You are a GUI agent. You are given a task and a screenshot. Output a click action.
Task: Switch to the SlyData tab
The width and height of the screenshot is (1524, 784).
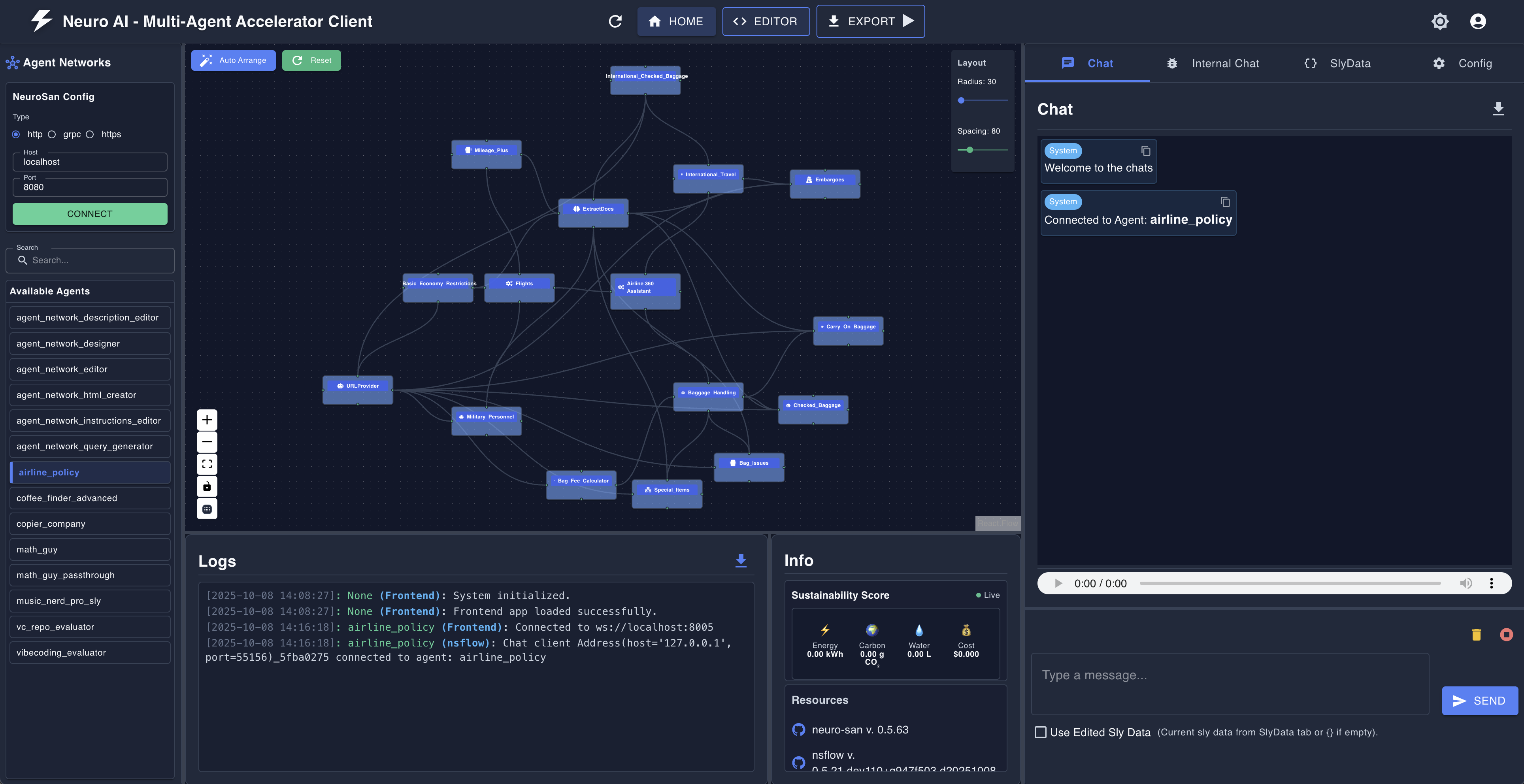[x=1349, y=63]
